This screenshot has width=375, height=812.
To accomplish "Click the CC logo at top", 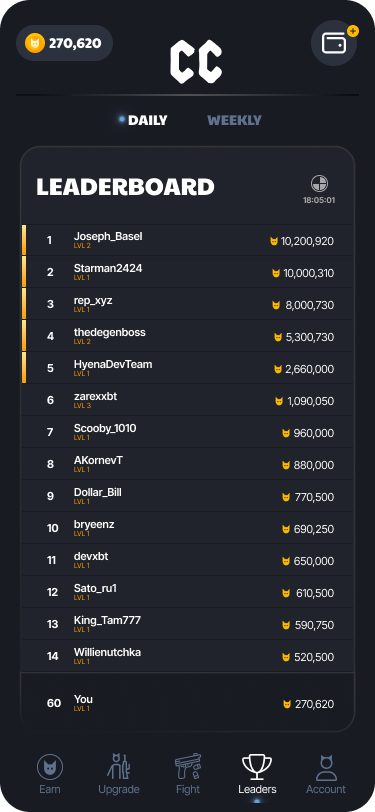I will [196, 63].
